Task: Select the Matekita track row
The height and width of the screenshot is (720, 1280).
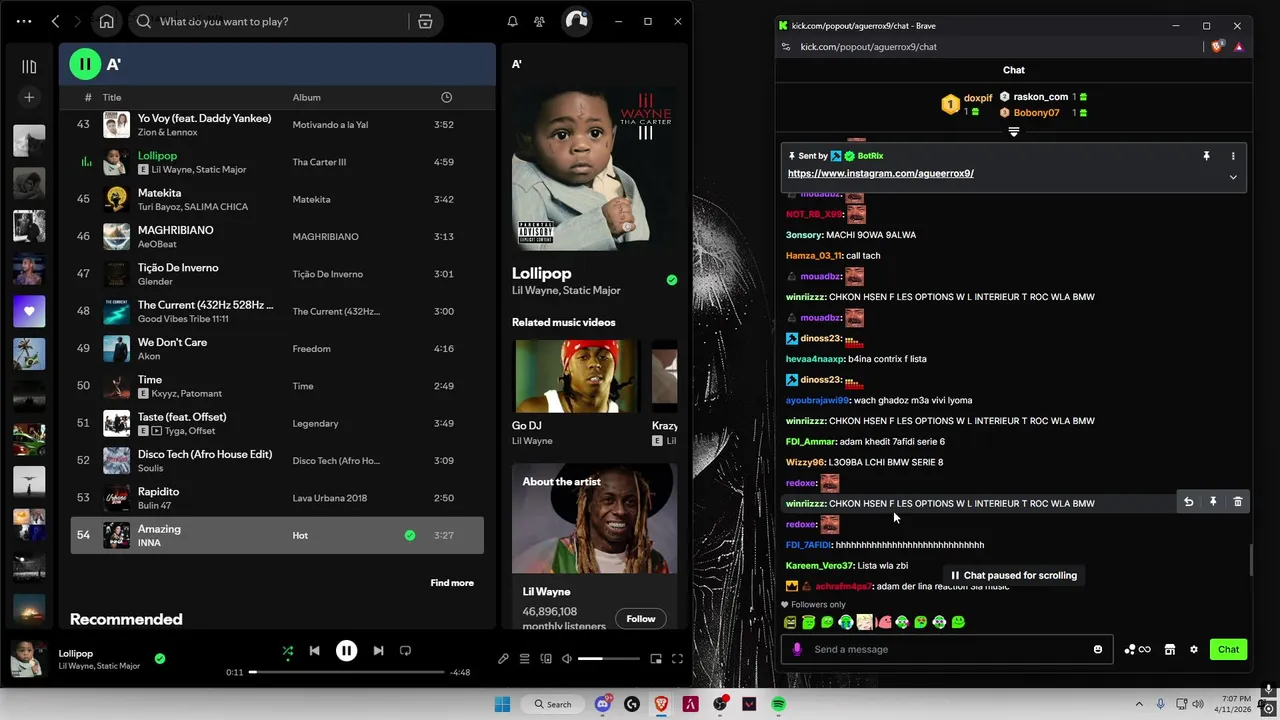Action: click(277, 199)
